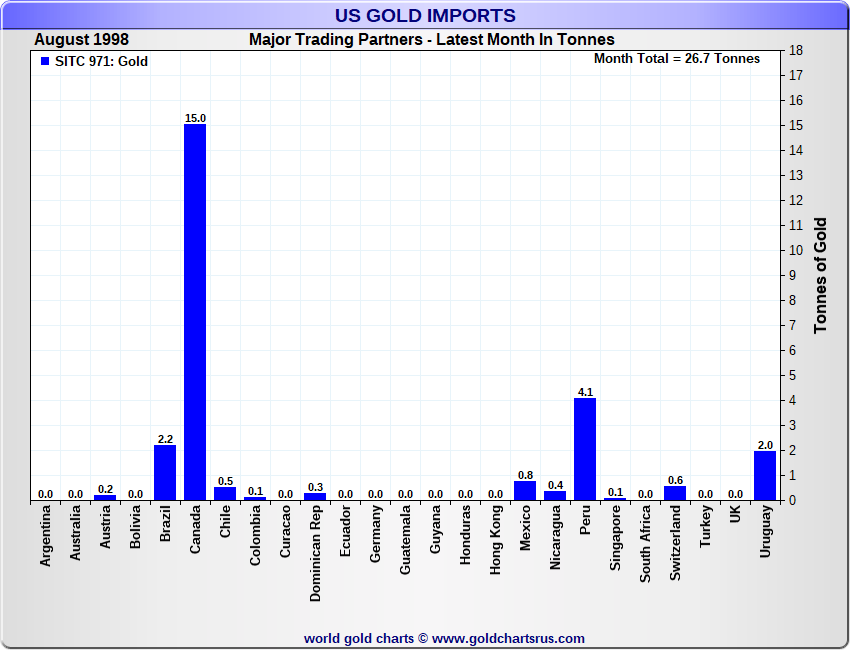Viewport: 850px width, 650px height.
Task: Click the Canada bar in the chart
Action: click(x=195, y=312)
